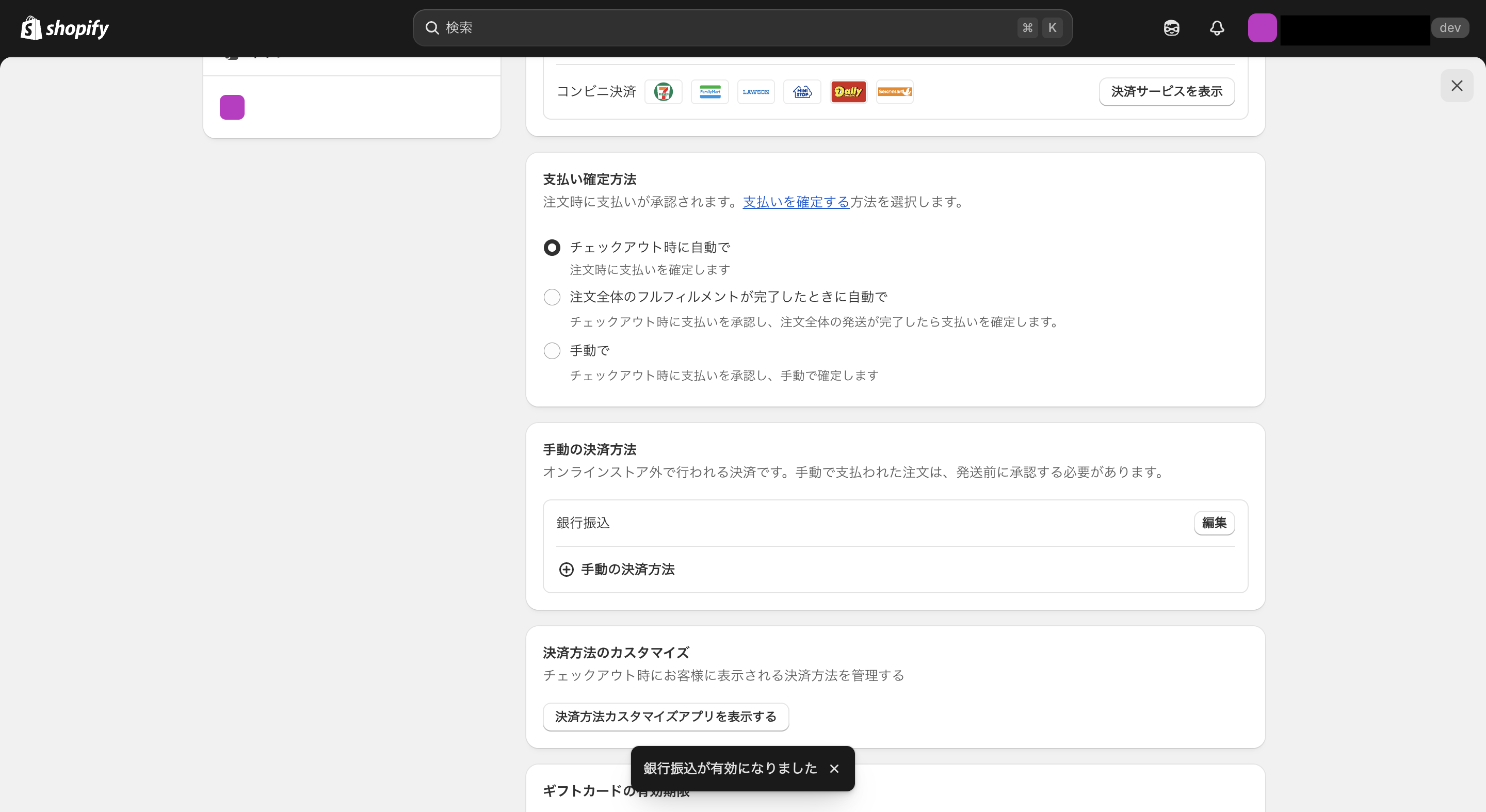Click the 決済サービスを表示 button
This screenshot has height=812, width=1486.
pyautogui.click(x=1167, y=91)
